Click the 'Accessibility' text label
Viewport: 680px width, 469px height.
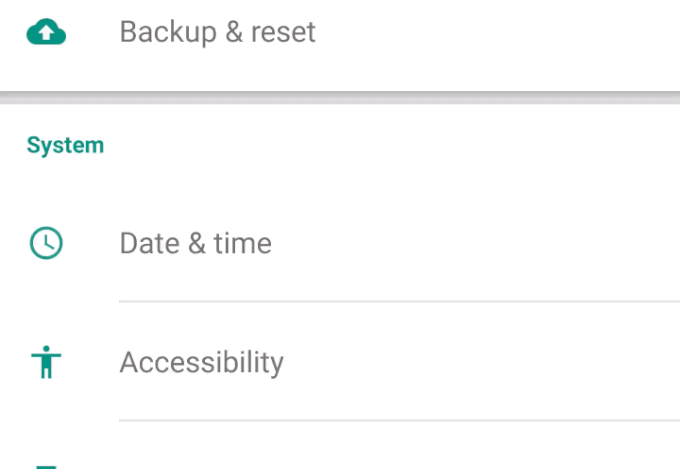[x=201, y=362]
